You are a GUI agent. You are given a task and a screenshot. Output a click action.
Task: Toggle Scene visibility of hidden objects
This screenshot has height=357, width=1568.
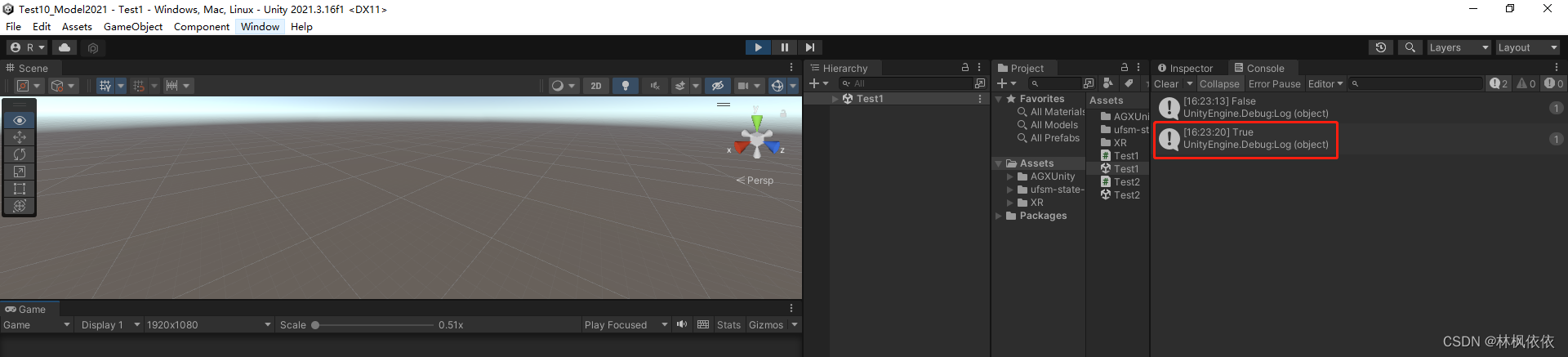click(x=717, y=85)
